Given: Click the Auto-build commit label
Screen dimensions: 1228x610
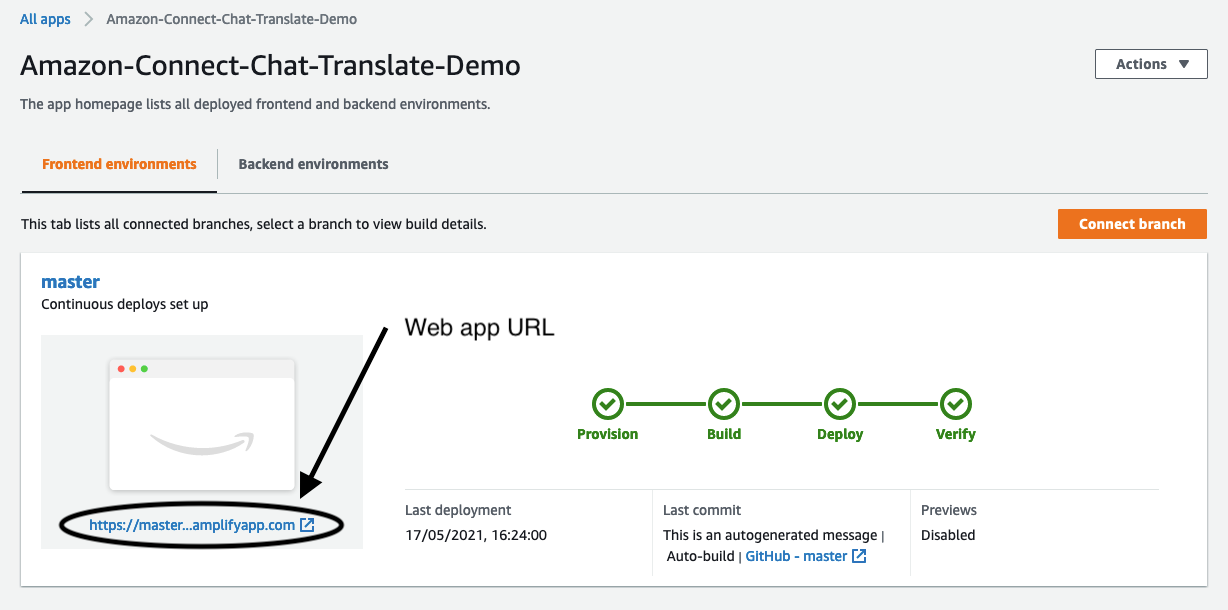Looking at the screenshot, I should pos(700,556).
